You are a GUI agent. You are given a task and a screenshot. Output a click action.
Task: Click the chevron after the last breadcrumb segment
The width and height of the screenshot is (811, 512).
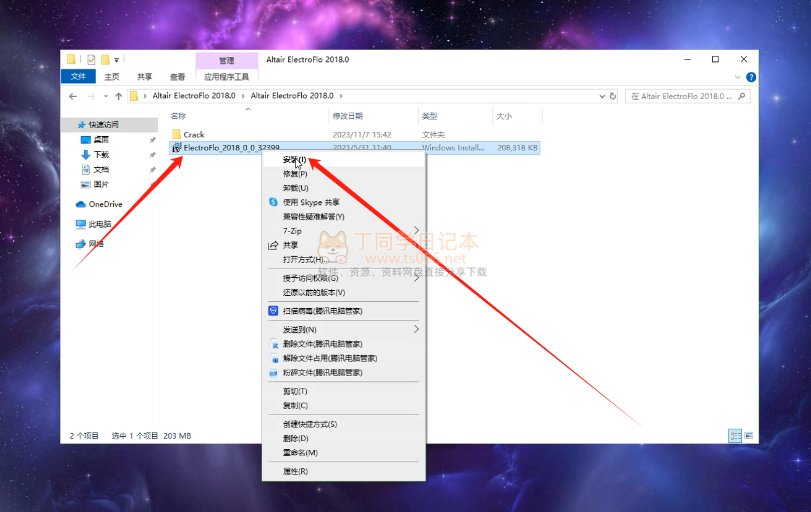341,96
